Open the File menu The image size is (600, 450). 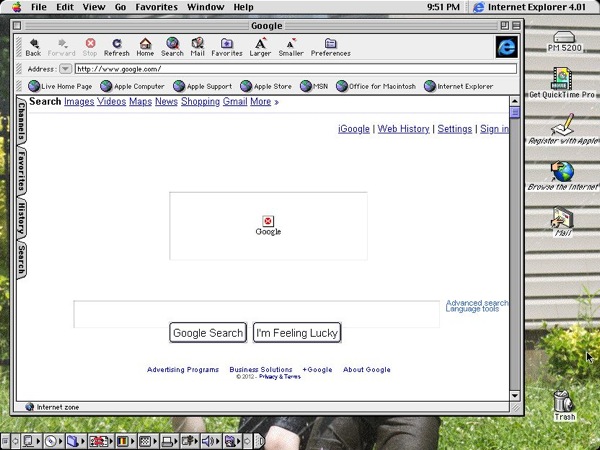click(x=39, y=7)
